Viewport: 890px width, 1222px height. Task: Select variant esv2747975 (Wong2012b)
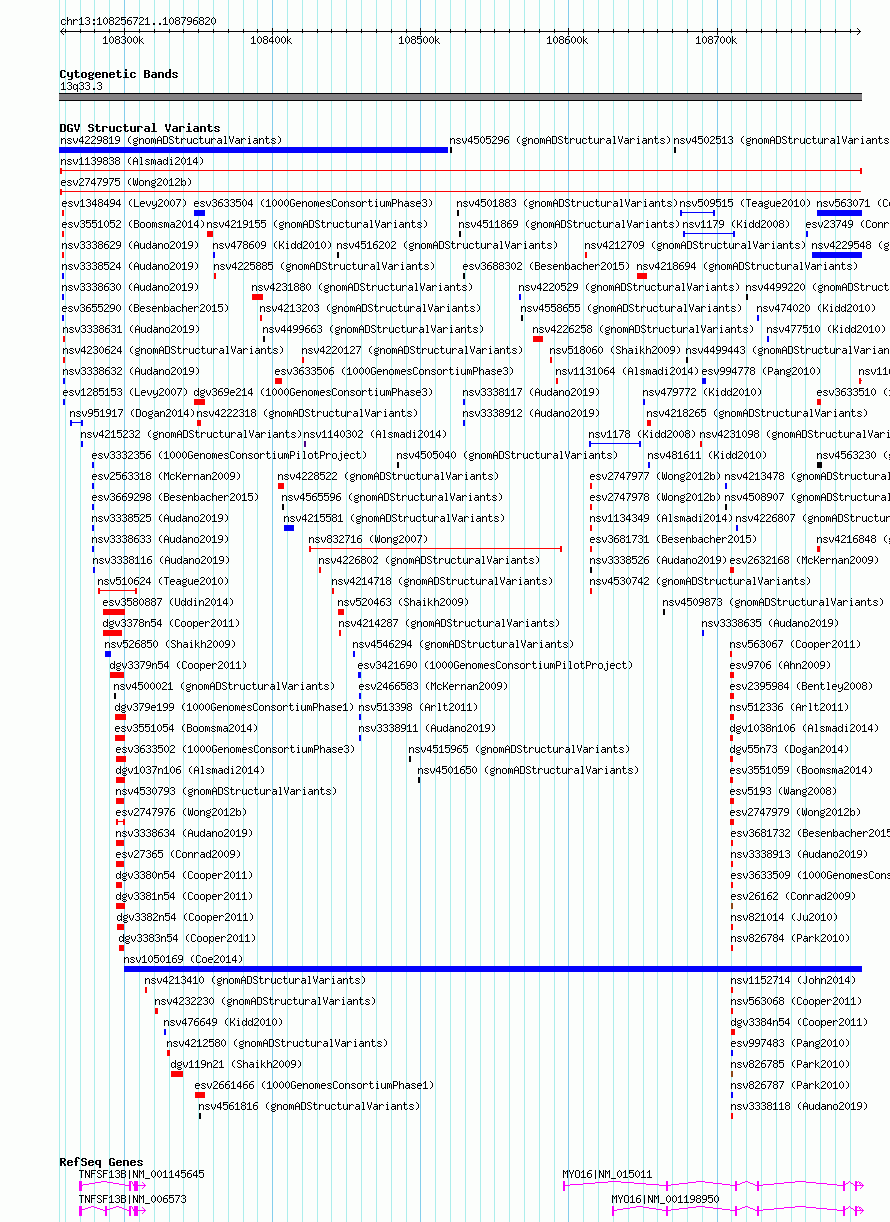pos(126,182)
